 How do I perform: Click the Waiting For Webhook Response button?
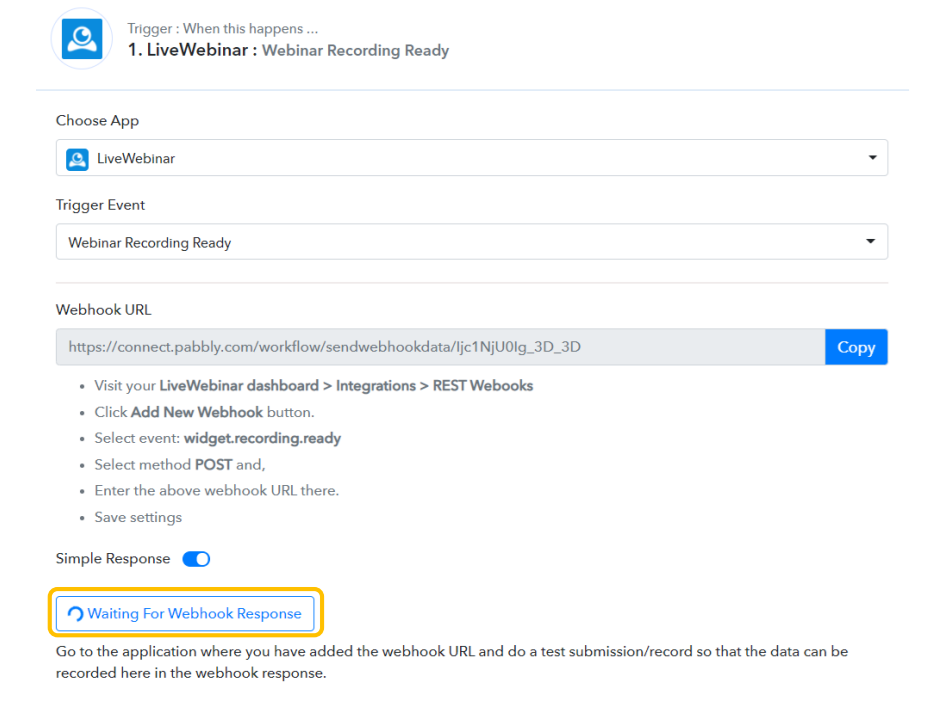185,614
